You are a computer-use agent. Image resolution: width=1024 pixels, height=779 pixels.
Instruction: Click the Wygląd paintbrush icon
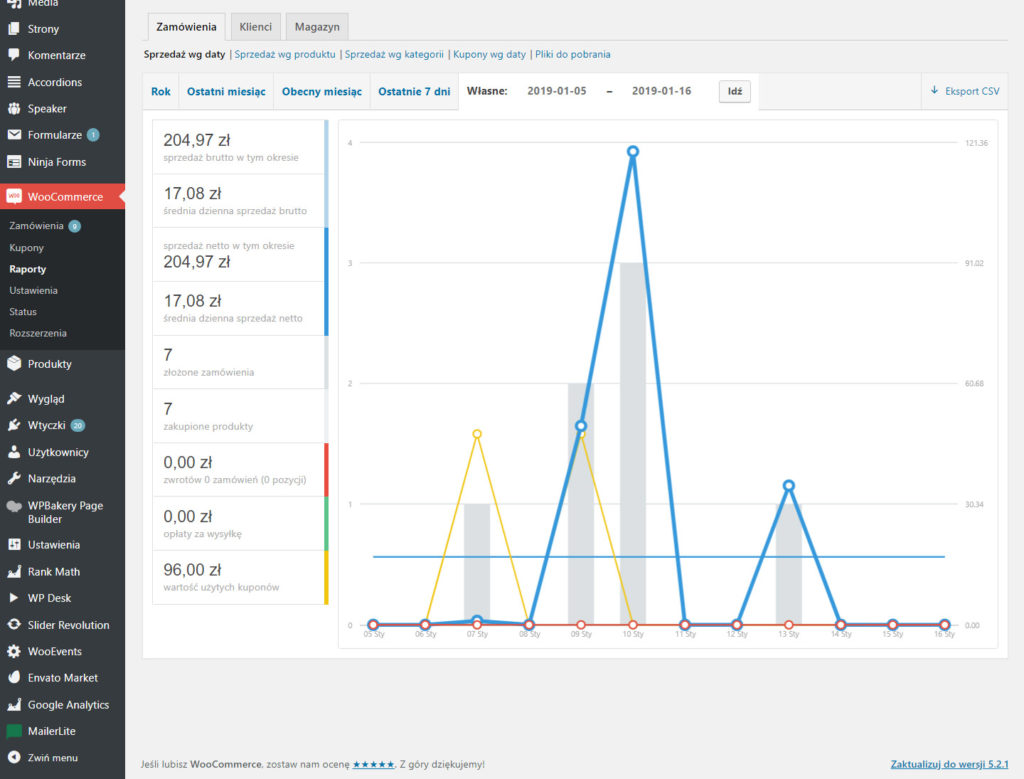click(14, 398)
